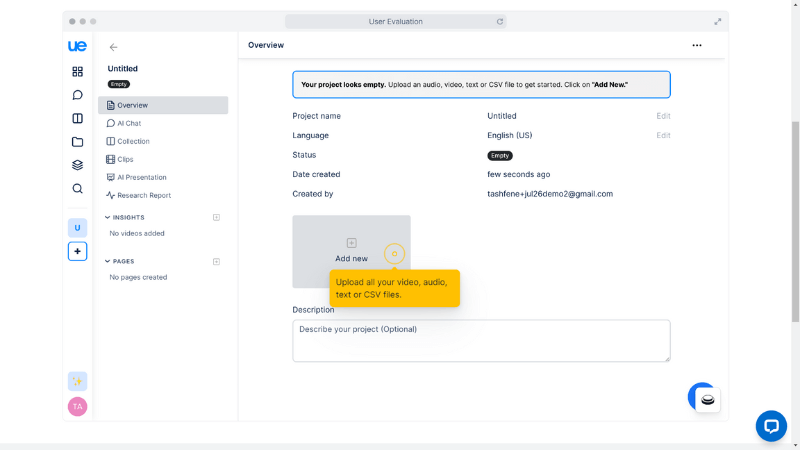The height and width of the screenshot is (450, 800).
Task: Open search with the magnifier icon
Action: click(x=77, y=189)
